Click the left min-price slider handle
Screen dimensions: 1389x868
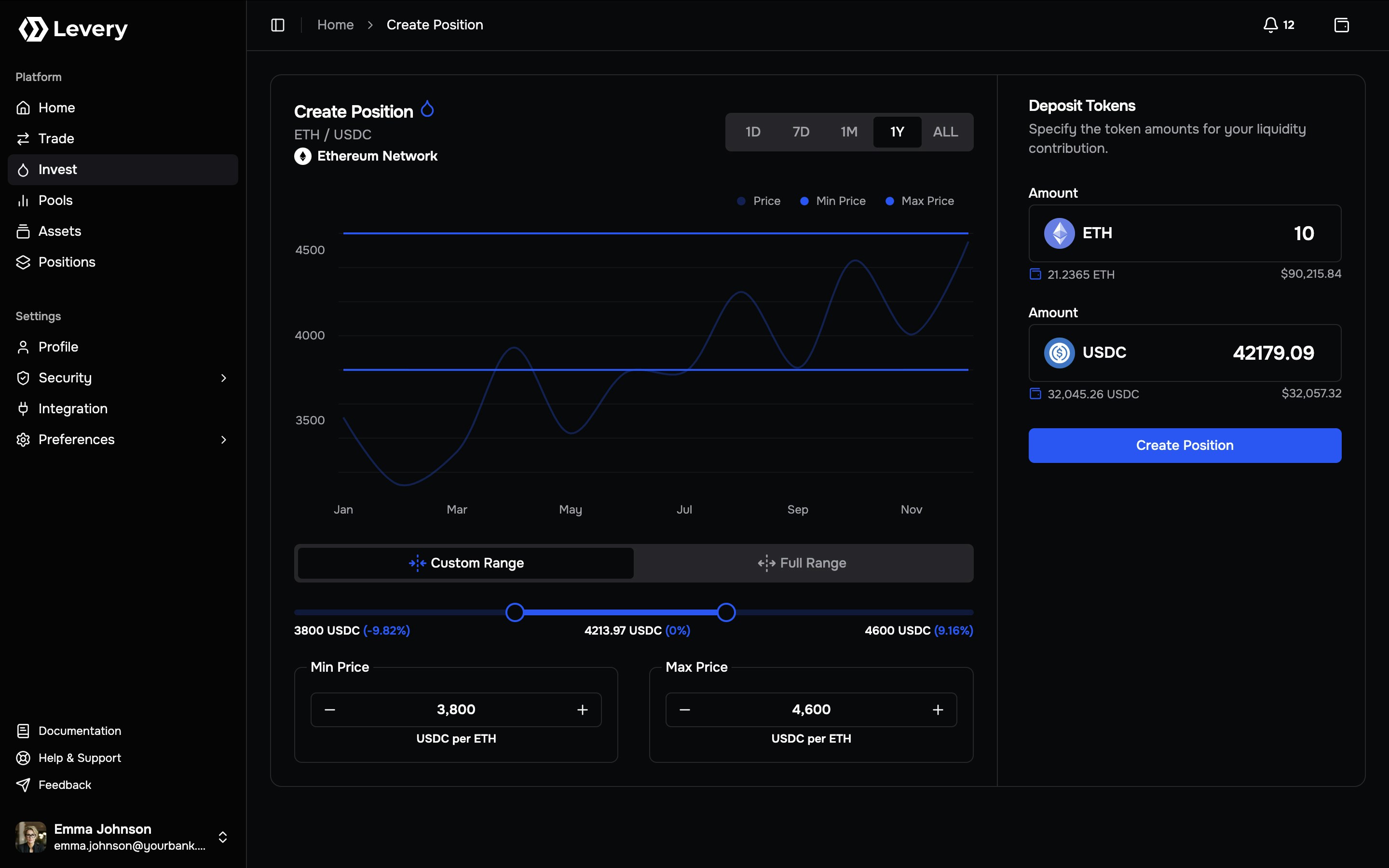pyautogui.click(x=515, y=612)
